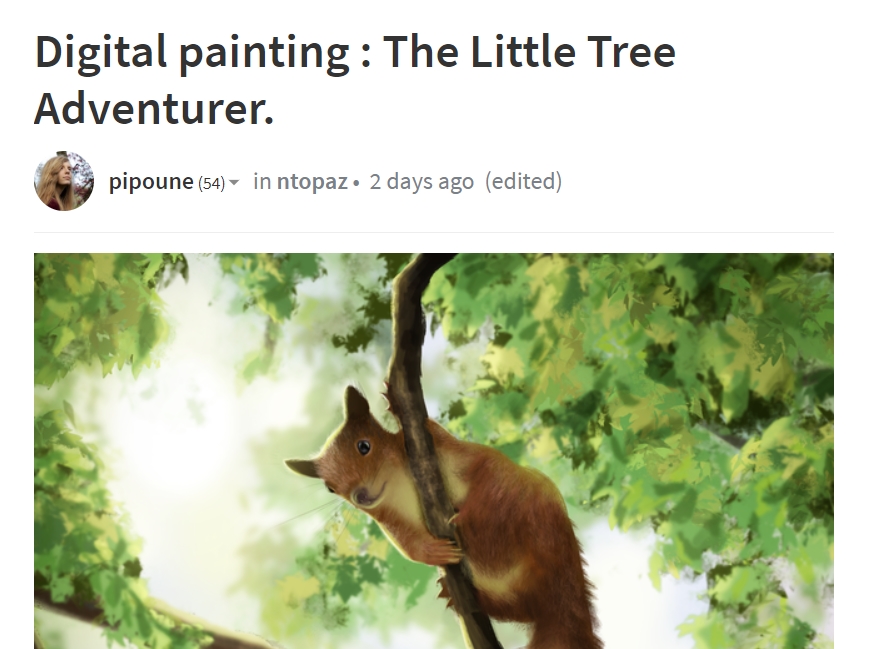Screen dimensions: 871x649
Task: Select the word 'Adventurer.' in the title
Action: click(154, 109)
